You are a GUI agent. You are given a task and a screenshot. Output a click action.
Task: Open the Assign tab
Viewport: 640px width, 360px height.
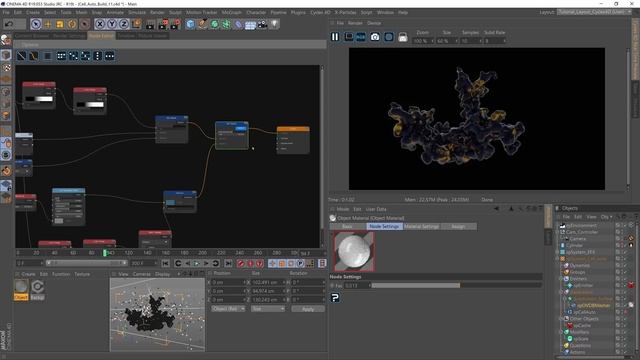[x=458, y=227]
